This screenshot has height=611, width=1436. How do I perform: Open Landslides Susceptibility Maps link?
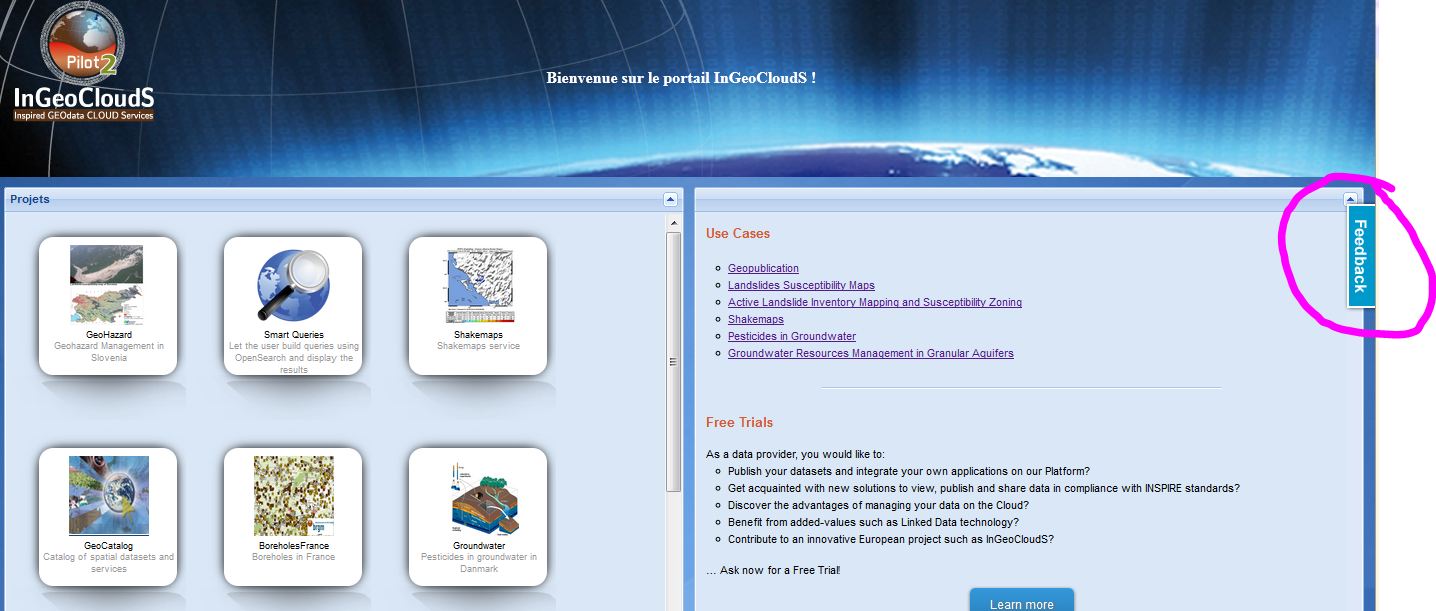tap(801, 285)
